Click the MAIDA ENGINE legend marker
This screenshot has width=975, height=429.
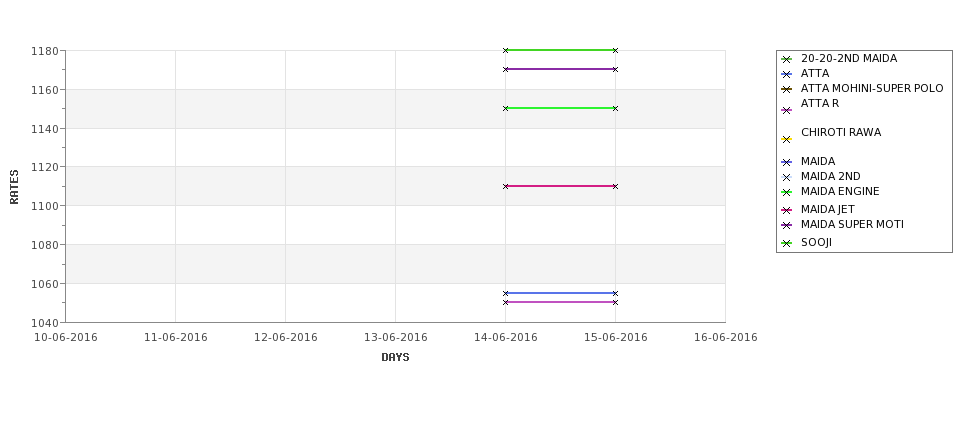pos(786,192)
